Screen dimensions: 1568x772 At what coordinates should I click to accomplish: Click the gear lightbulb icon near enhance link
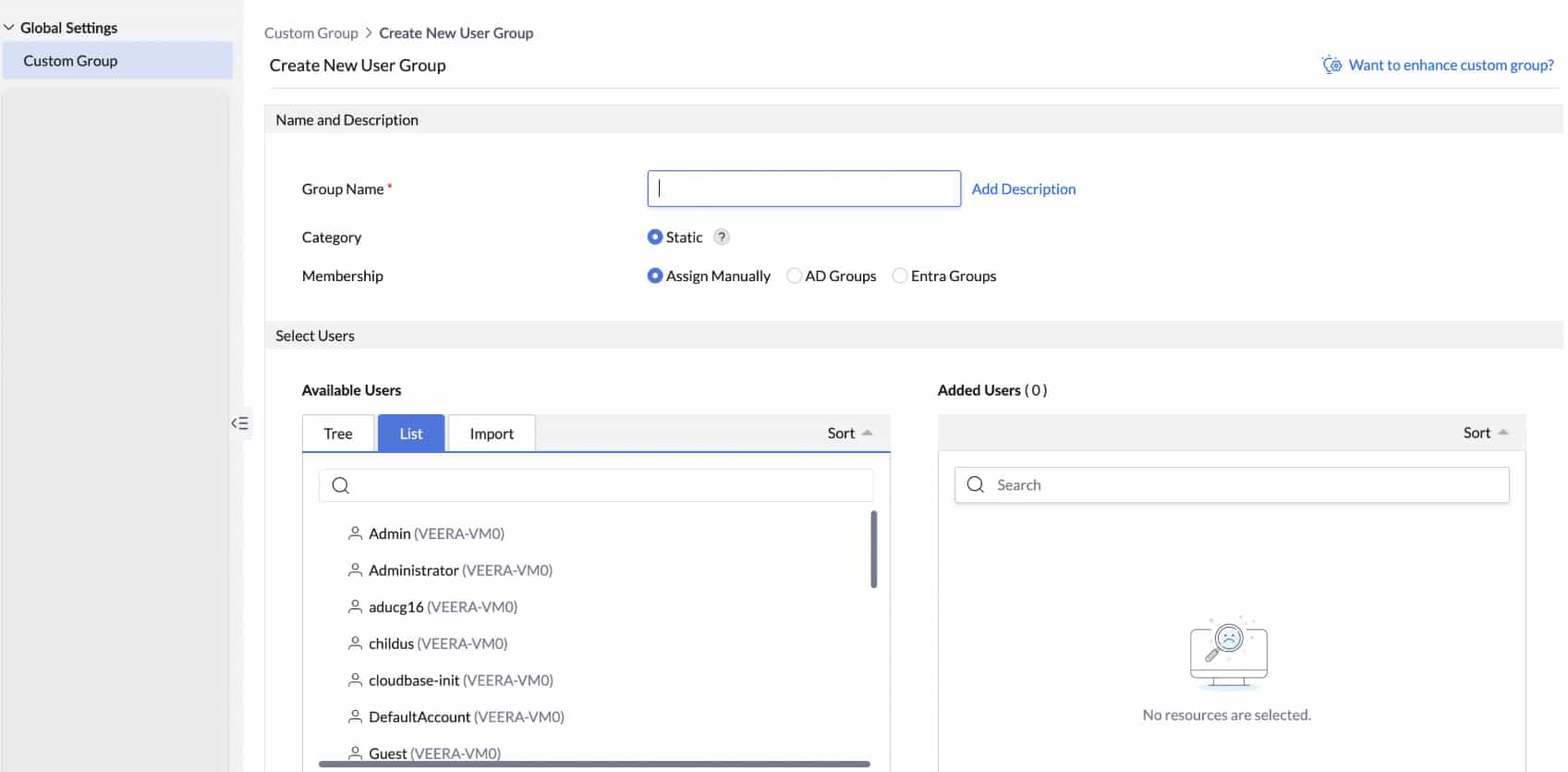(1331, 64)
